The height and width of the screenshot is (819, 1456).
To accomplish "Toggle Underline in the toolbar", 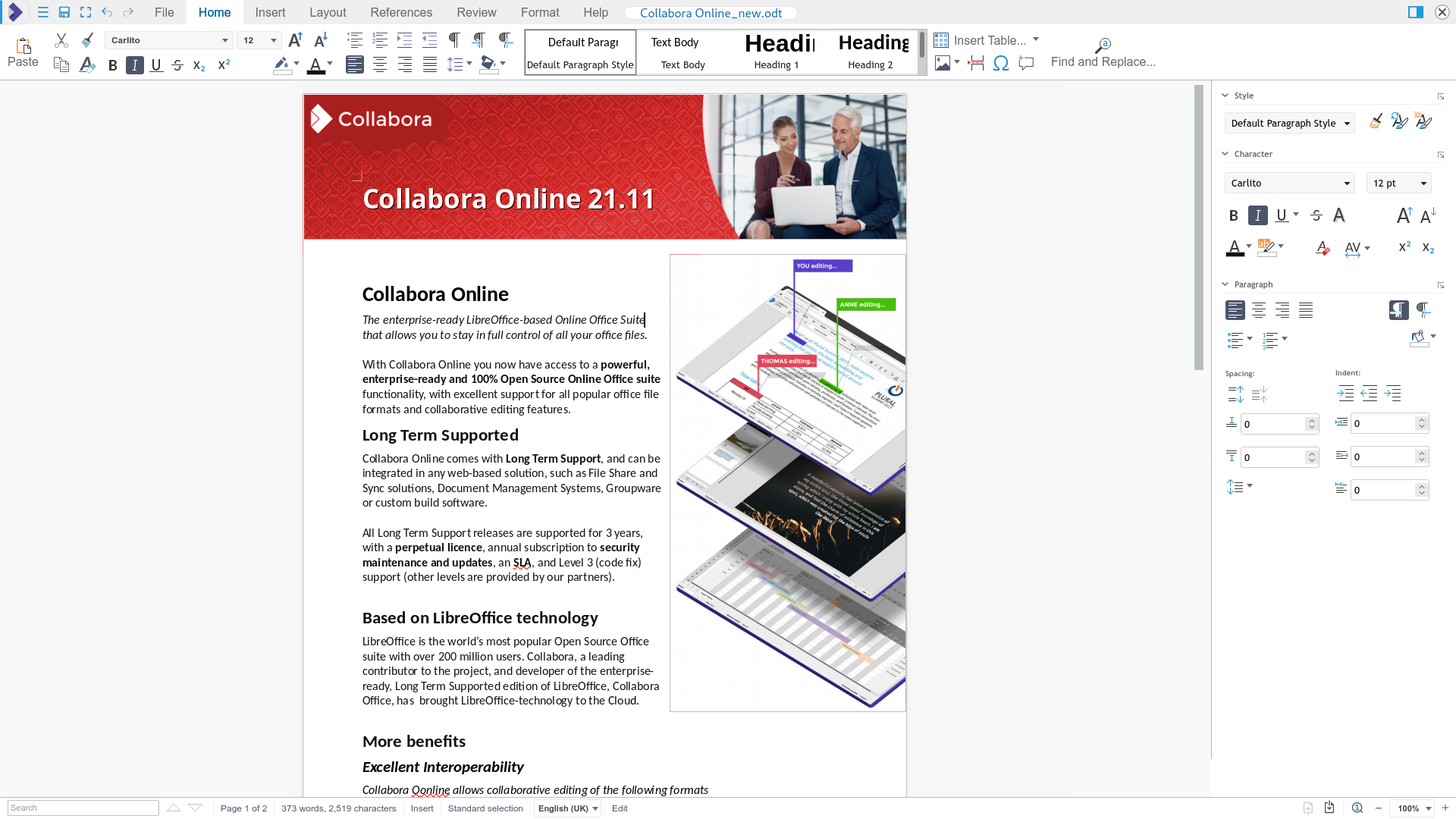I will coord(156,65).
